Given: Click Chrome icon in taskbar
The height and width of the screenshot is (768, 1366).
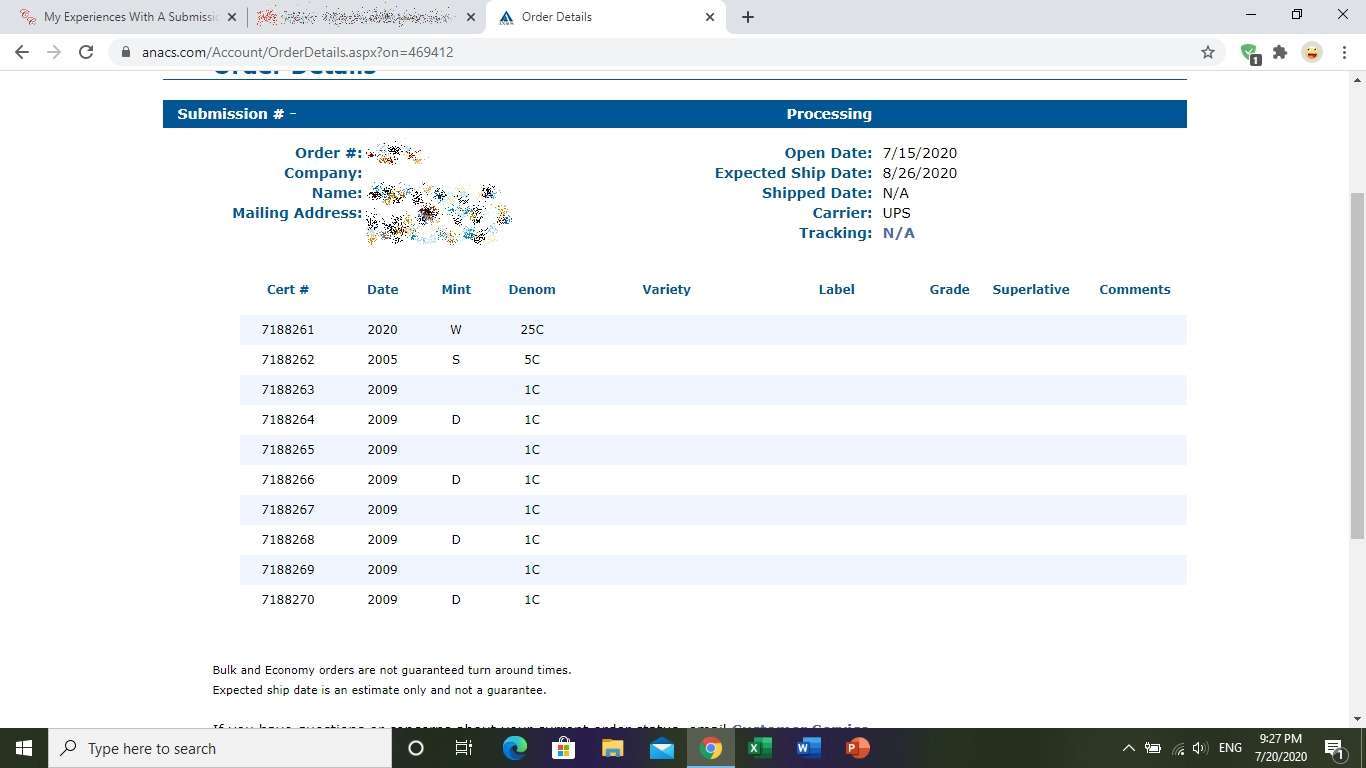Looking at the screenshot, I should (710, 748).
